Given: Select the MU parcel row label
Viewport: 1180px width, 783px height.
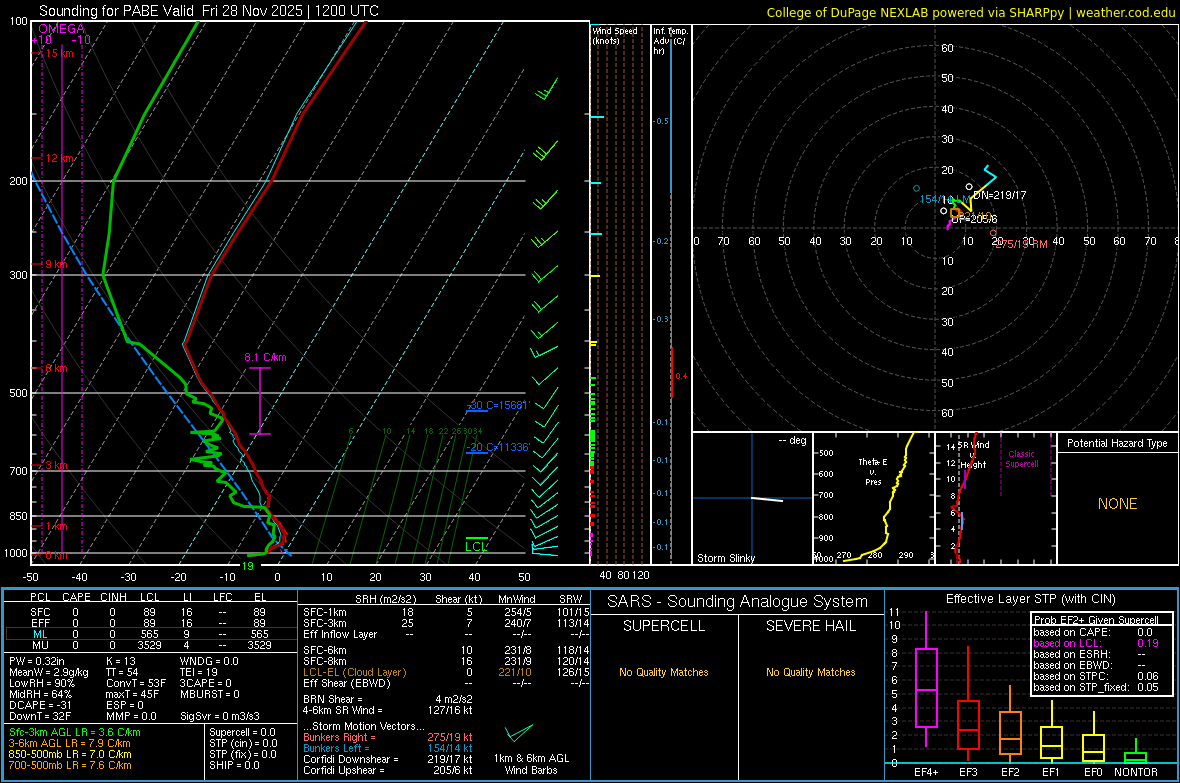Looking at the screenshot, I should click(40, 645).
